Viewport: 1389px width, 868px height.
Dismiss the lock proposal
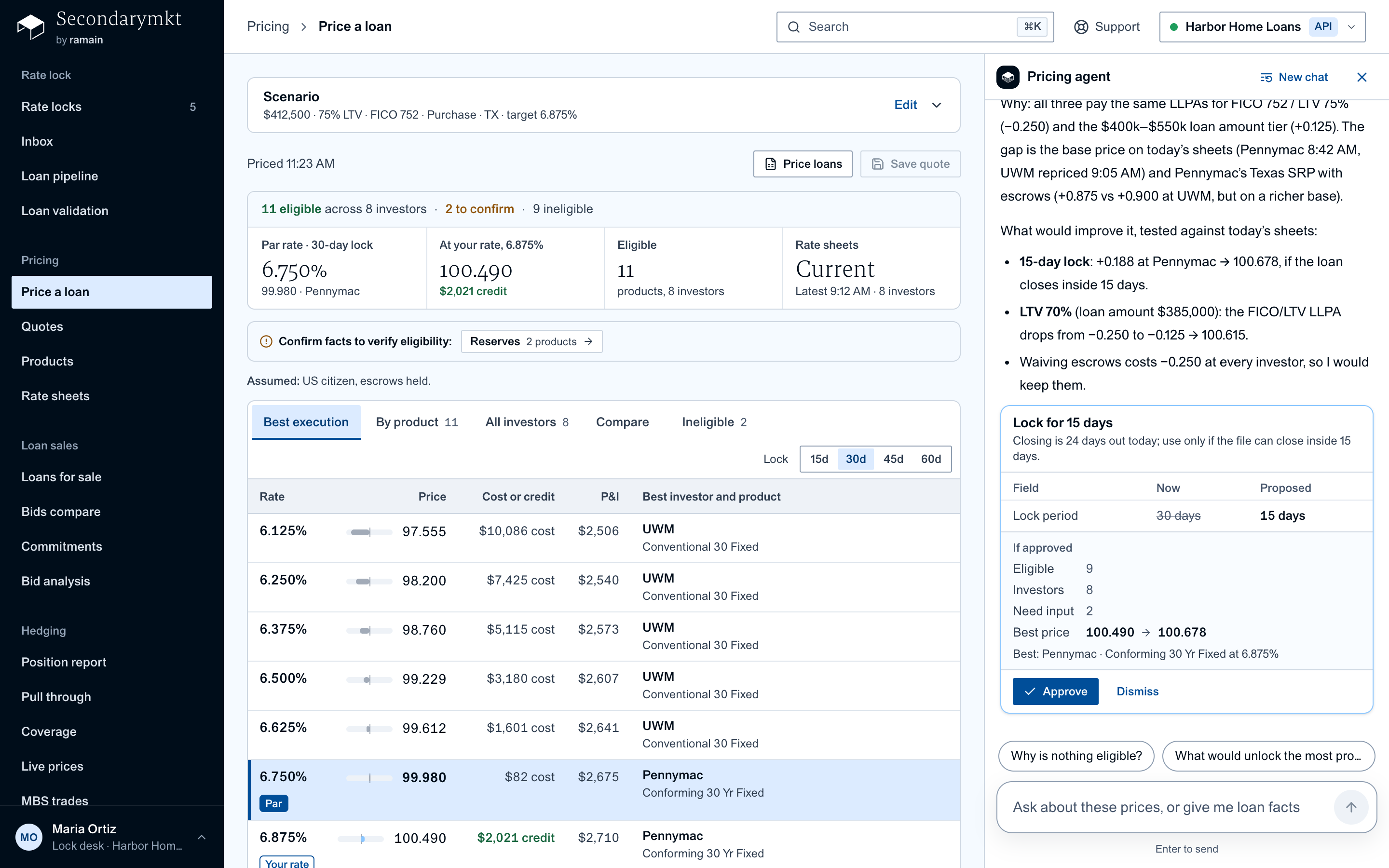pyautogui.click(x=1137, y=691)
